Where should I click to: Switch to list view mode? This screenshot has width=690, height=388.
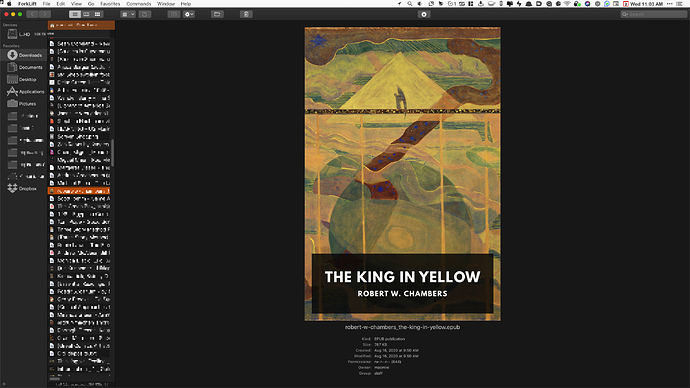75,14
